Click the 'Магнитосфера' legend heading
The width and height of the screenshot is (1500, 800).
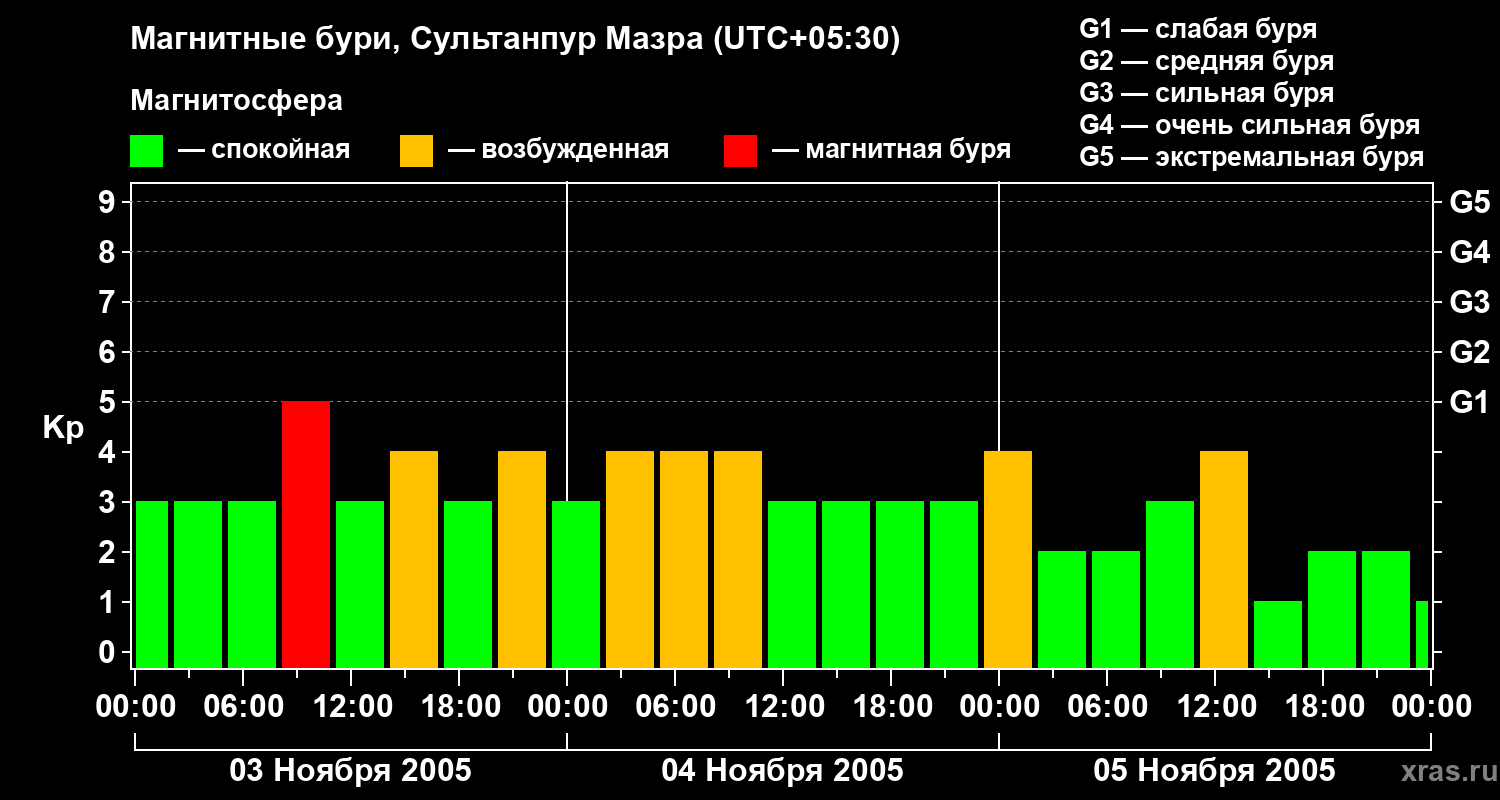pos(236,101)
